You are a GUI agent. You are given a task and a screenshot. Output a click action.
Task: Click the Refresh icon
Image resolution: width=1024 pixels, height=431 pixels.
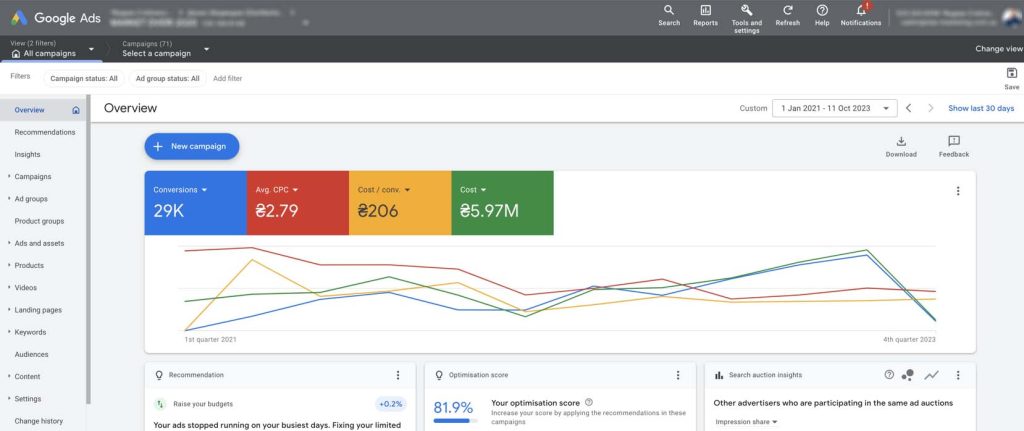[x=787, y=11]
